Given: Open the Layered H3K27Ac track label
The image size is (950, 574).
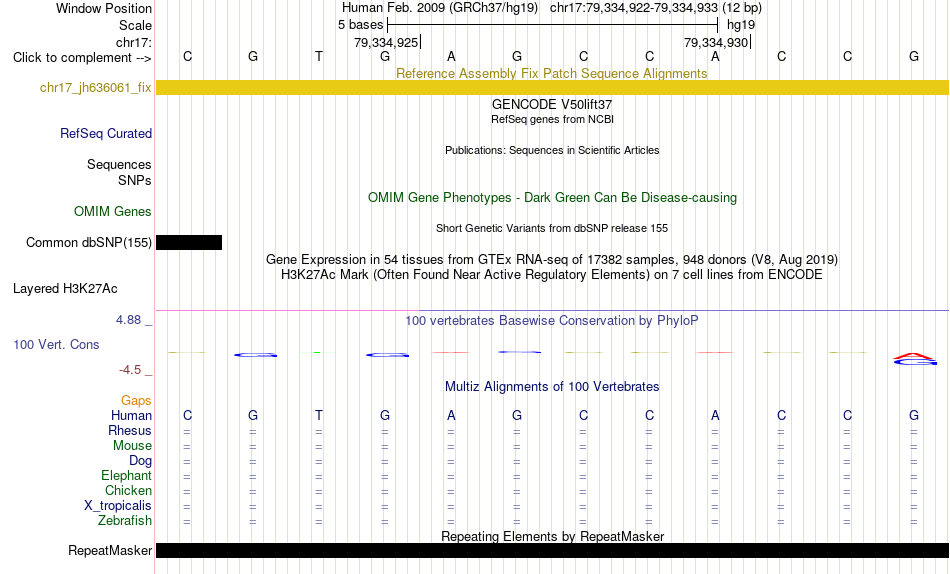Looking at the screenshot, I should point(65,289).
